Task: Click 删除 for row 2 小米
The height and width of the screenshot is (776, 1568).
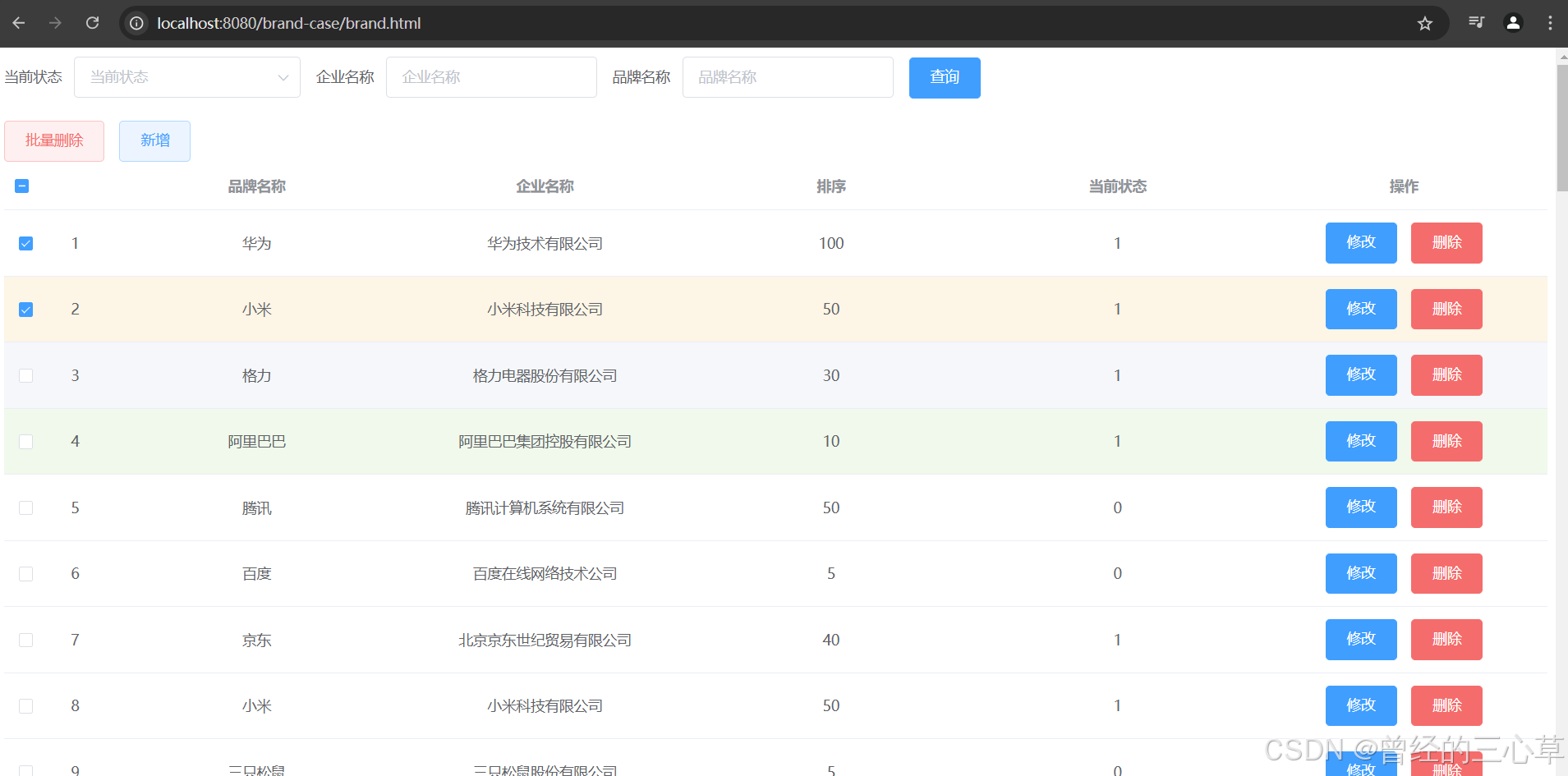Action: (x=1446, y=309)
